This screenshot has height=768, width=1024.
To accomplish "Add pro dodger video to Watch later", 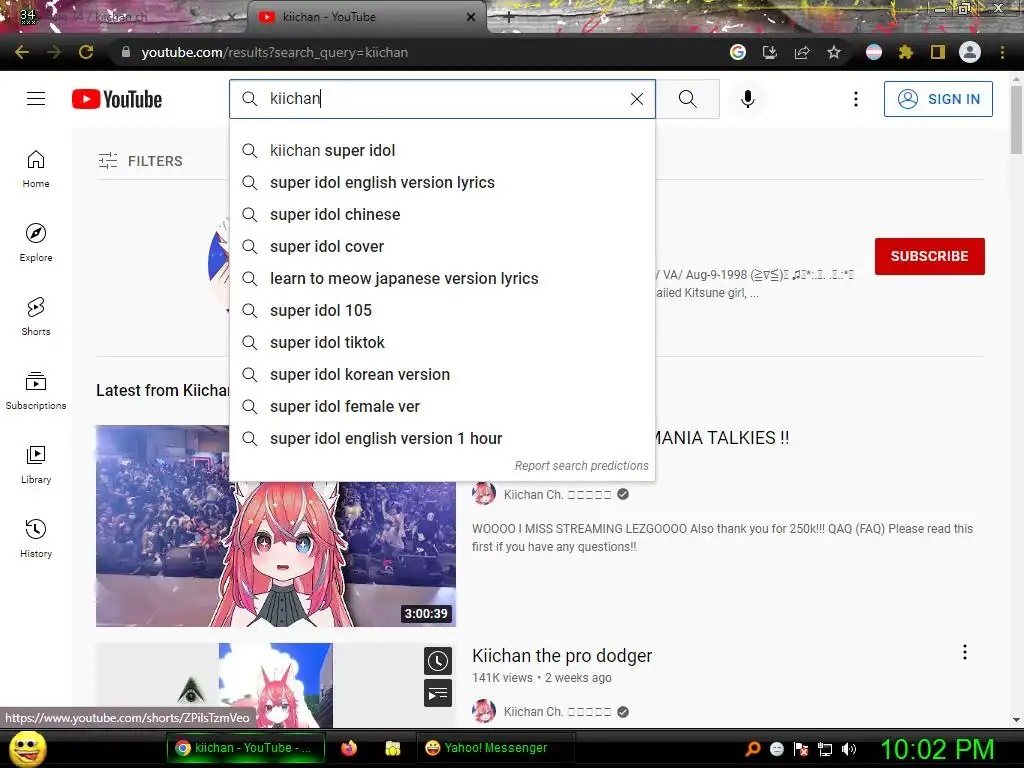I will pos(438,661).
